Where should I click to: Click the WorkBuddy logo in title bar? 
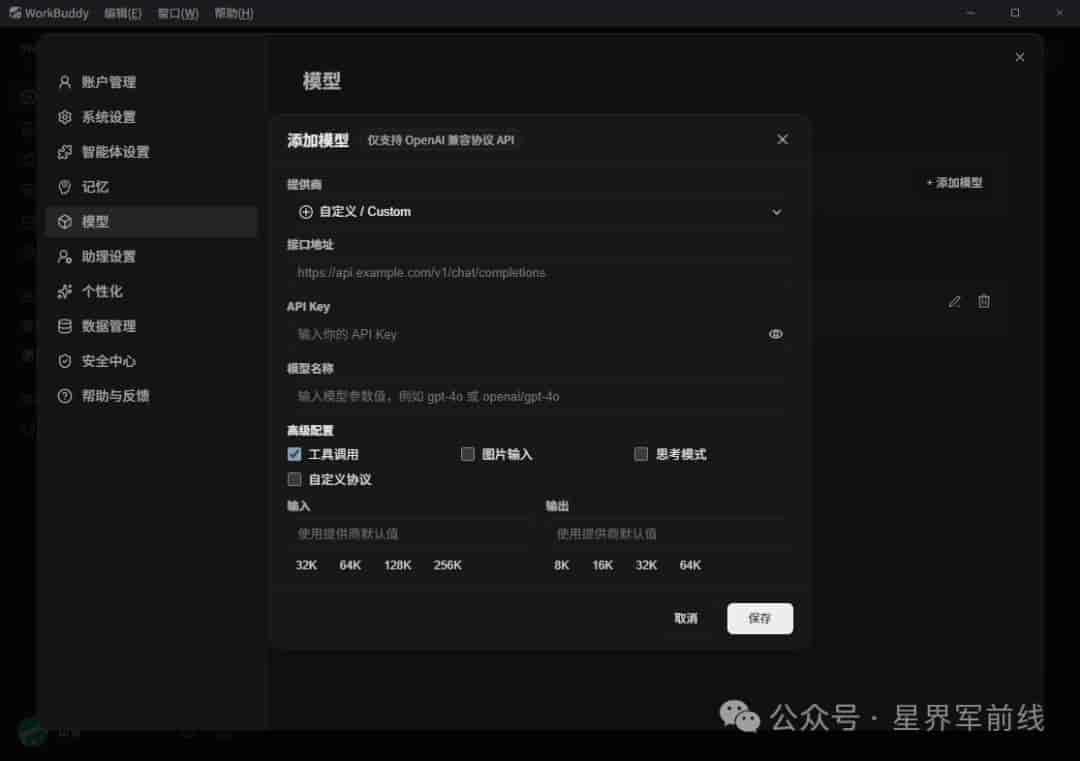[x=14, y=13]
